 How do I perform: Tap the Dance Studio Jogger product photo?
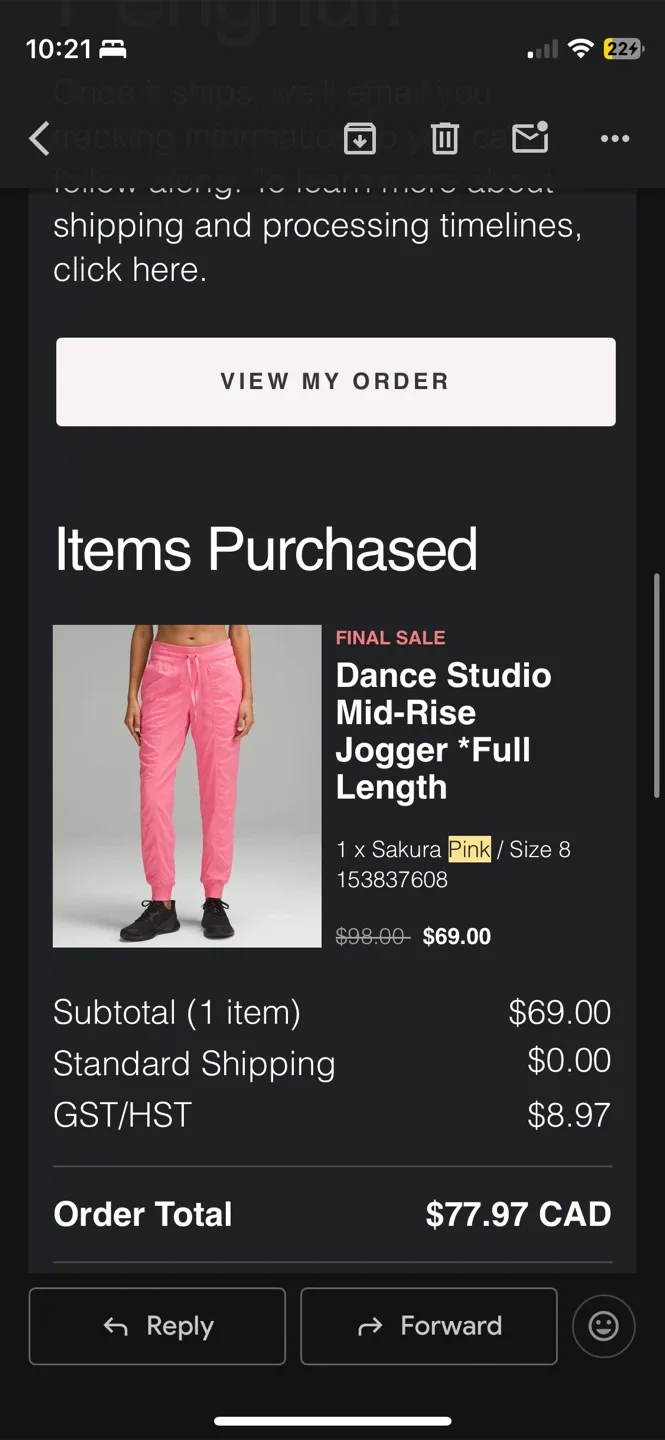pos(186,786)
